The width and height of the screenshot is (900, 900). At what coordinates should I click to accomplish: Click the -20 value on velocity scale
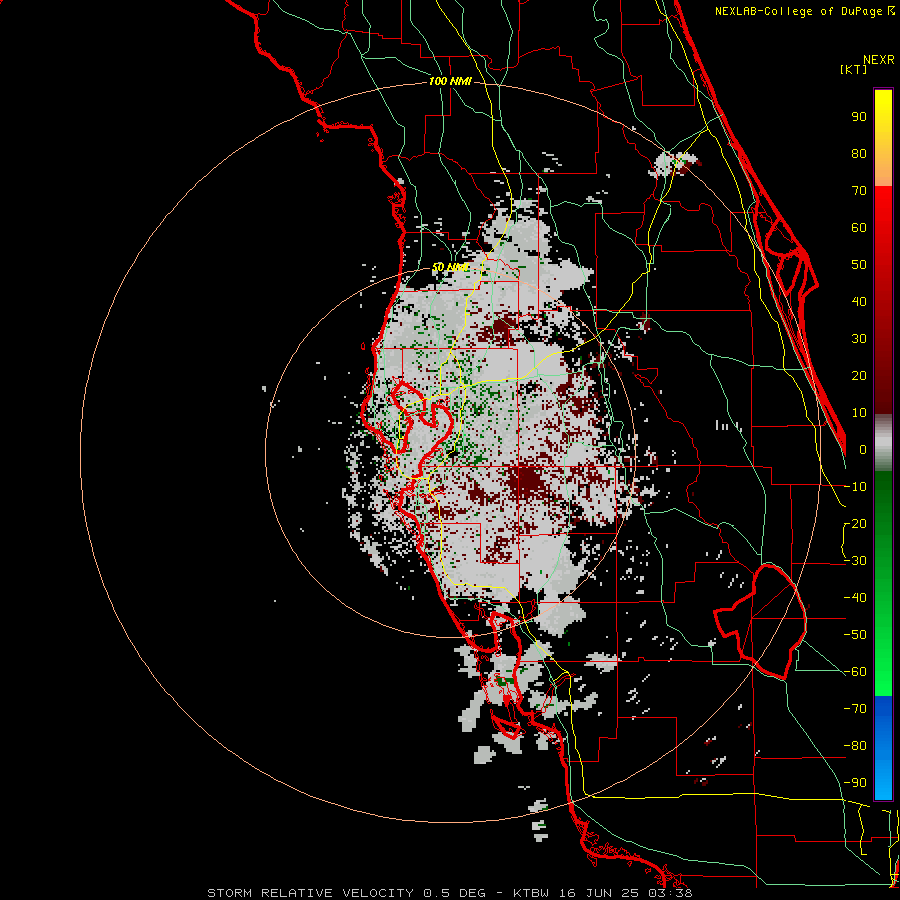coord(855,523)
